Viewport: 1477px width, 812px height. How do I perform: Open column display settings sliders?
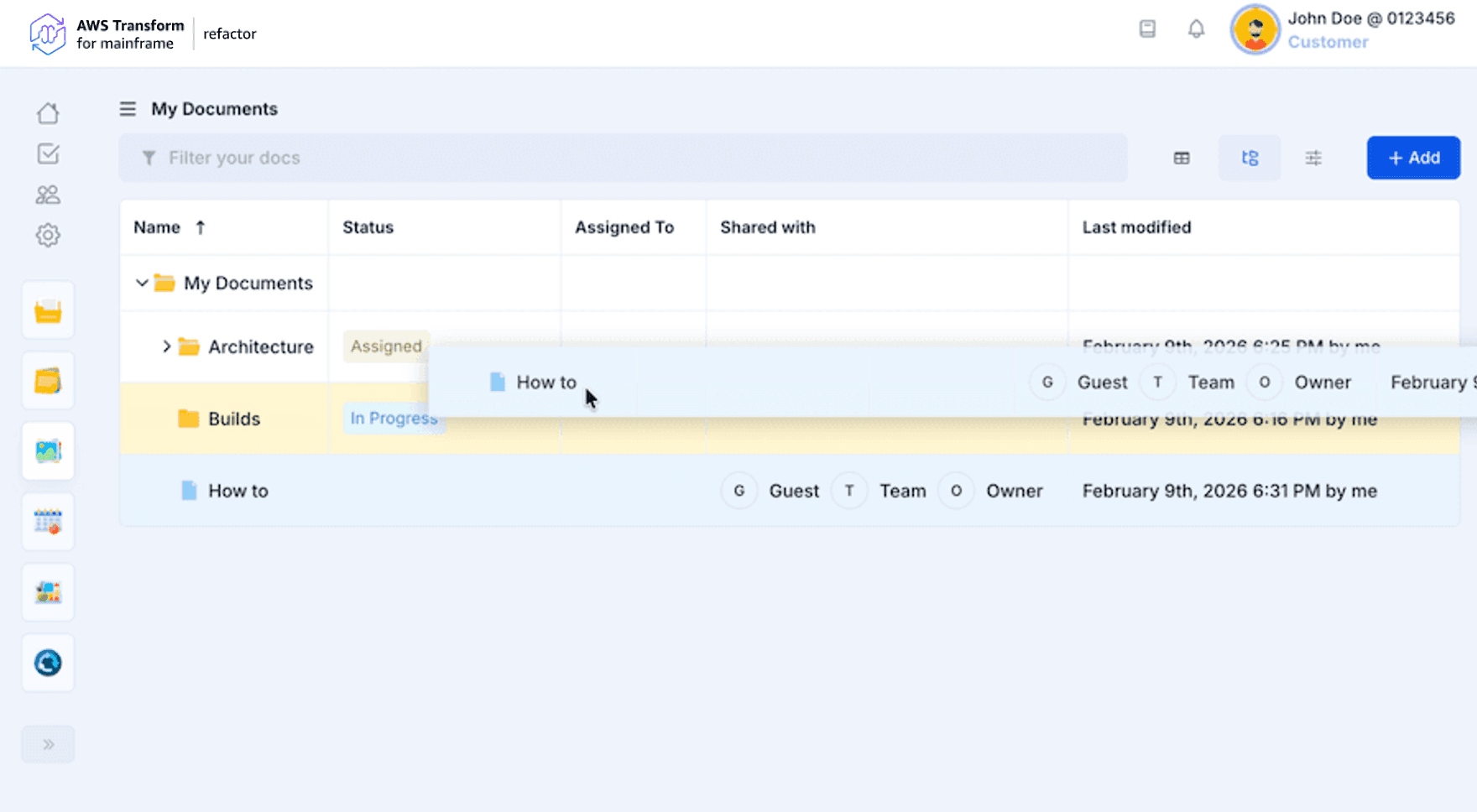(x=1313, y=158)
